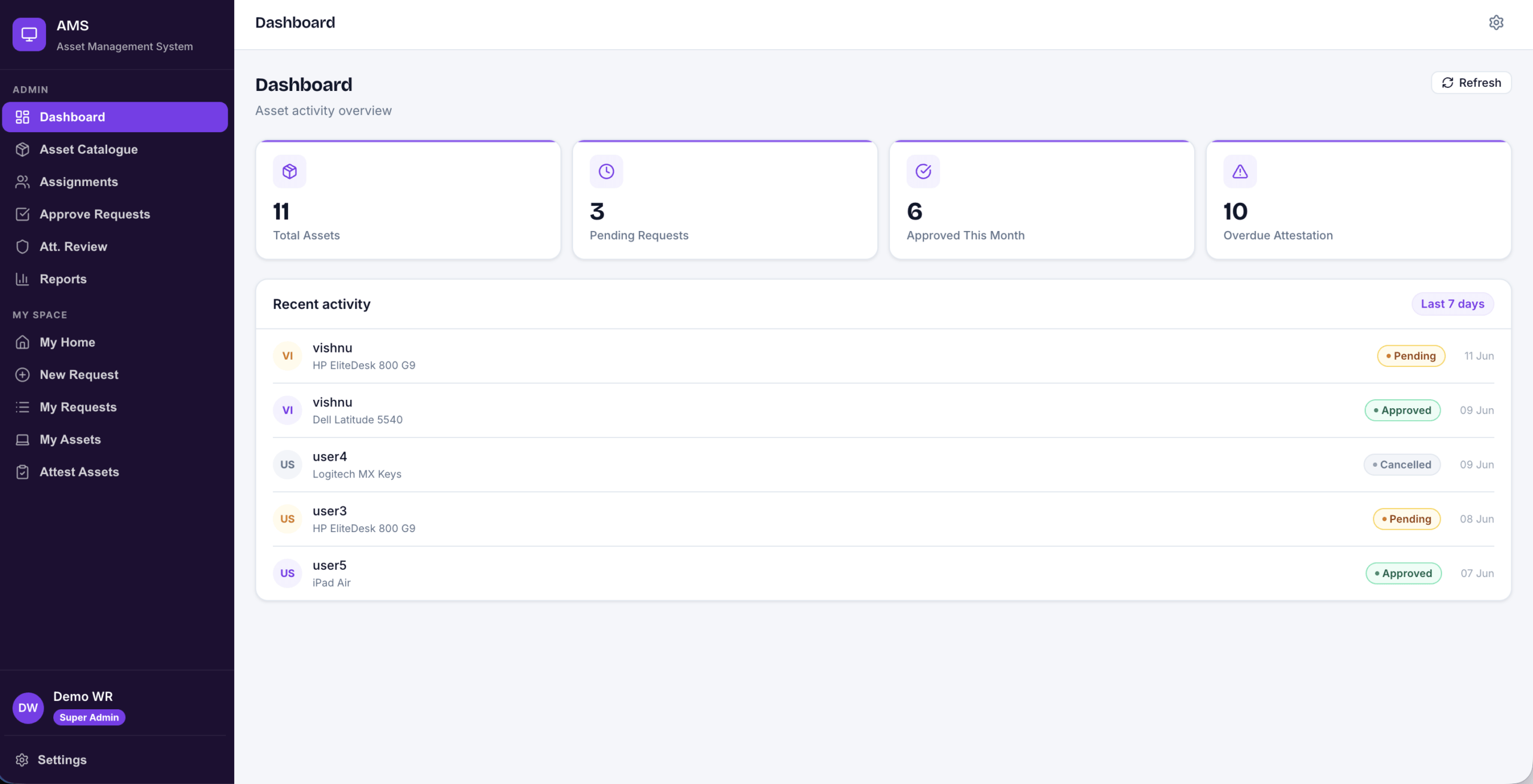Select the iPad Air entry text
The width and height of the screenshot is (1533, 784).
tap(332, 583)
